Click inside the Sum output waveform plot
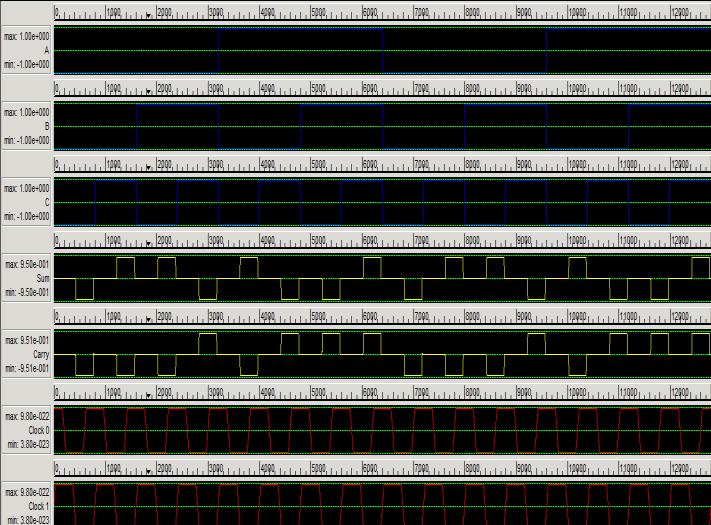 pos(382,278)
